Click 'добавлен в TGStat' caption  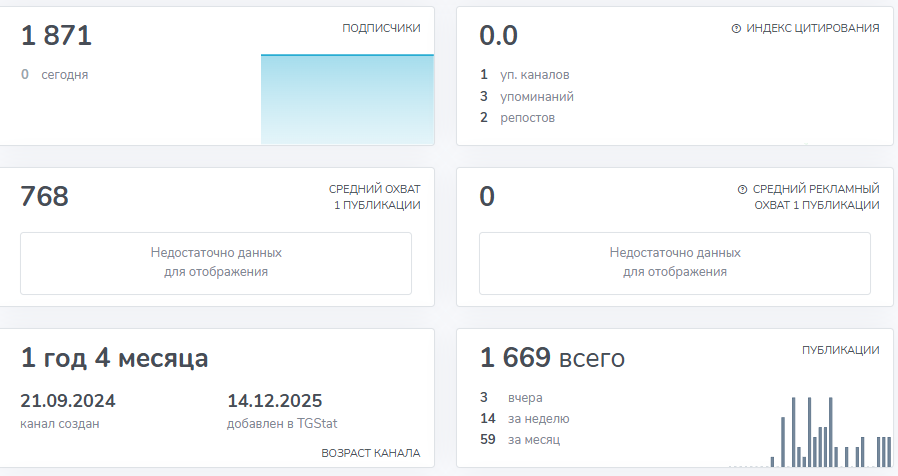click(x=282, y=424)
